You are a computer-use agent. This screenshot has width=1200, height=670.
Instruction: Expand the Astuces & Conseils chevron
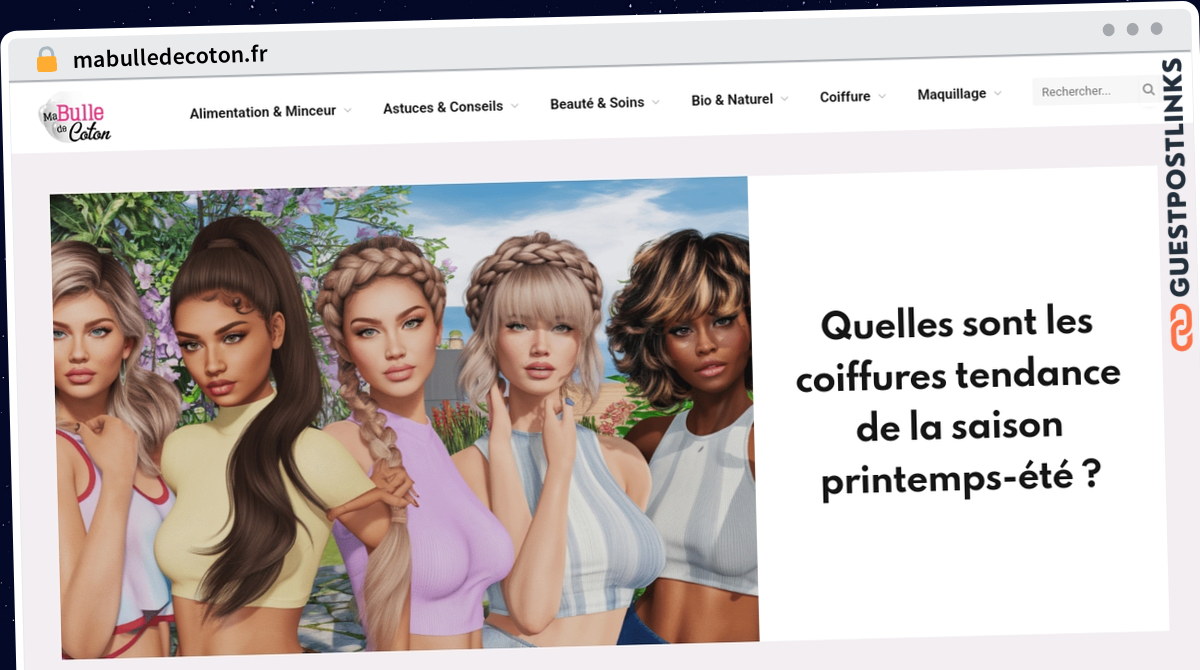pos(514,105)
